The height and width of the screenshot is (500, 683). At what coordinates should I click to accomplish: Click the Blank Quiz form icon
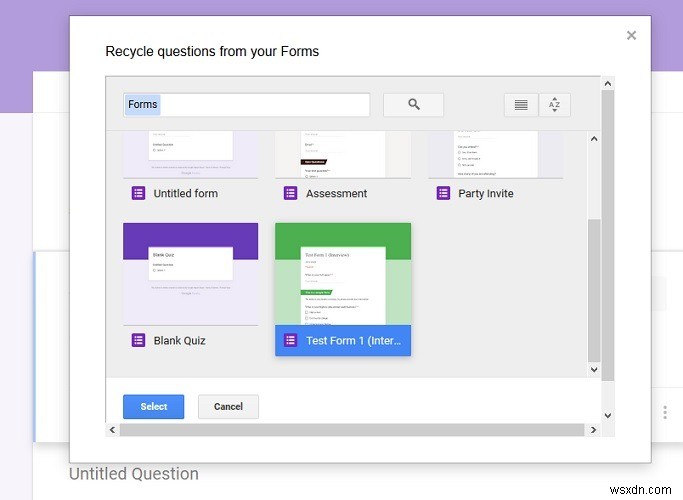[139, 340]
